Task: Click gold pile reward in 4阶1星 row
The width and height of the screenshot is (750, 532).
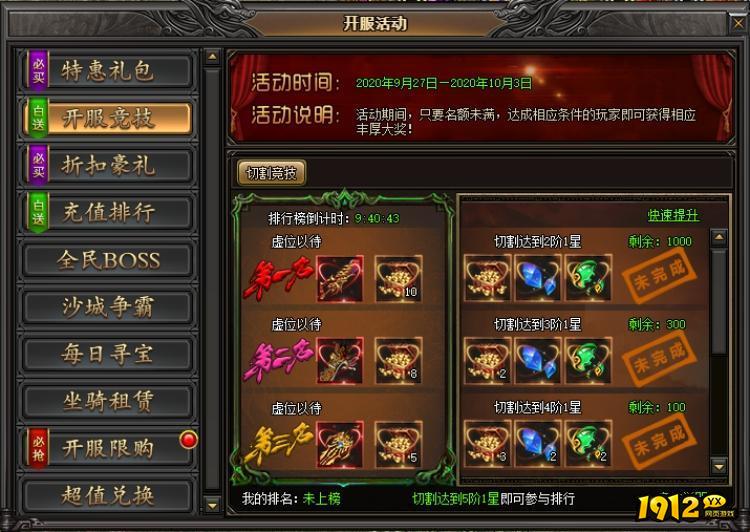Action: coord(487,443)
